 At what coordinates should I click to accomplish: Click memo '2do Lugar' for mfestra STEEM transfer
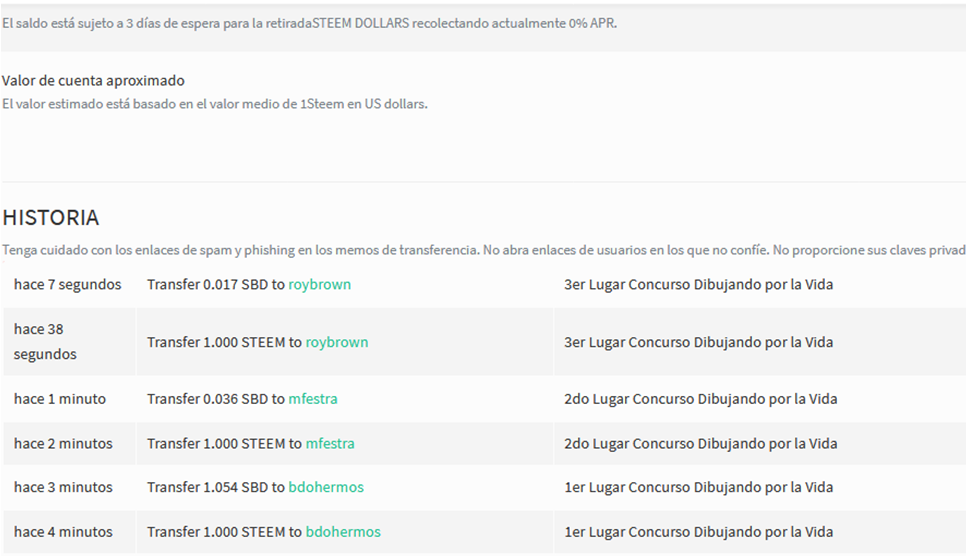[x=701, y=444]
